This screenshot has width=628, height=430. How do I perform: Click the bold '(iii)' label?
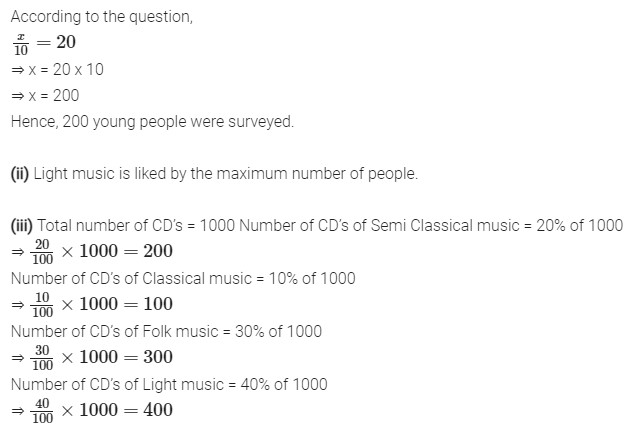[x=22, y=225]
